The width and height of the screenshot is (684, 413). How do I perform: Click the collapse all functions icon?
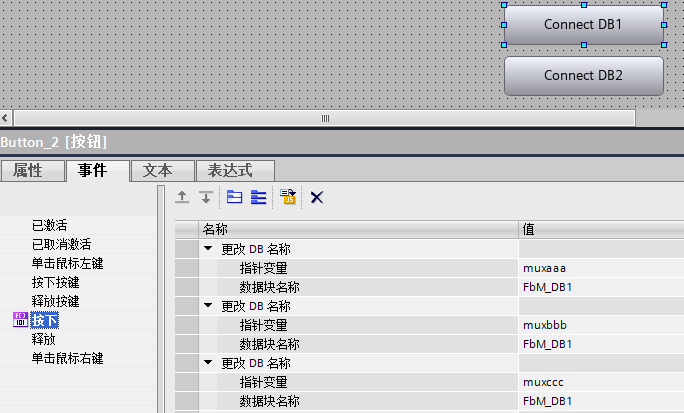coord(258,198)
